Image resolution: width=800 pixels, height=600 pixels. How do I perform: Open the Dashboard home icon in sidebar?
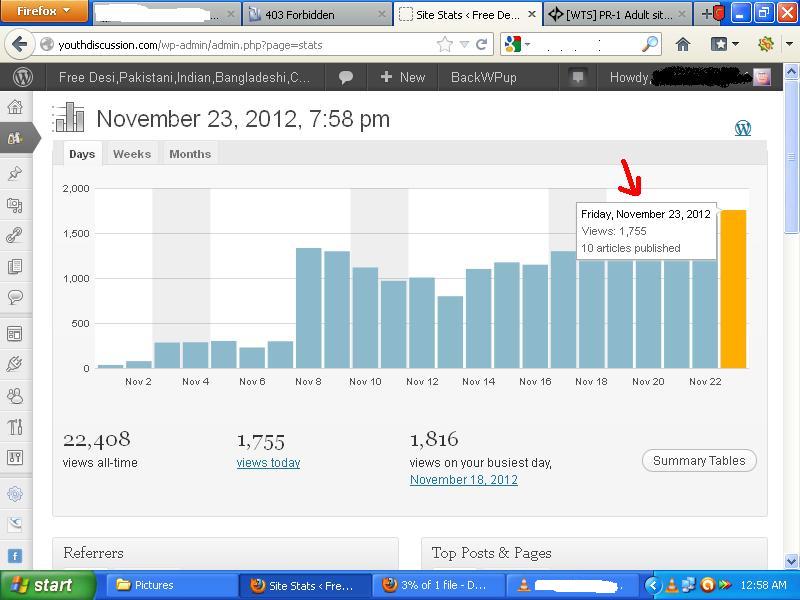click(15, 107)
